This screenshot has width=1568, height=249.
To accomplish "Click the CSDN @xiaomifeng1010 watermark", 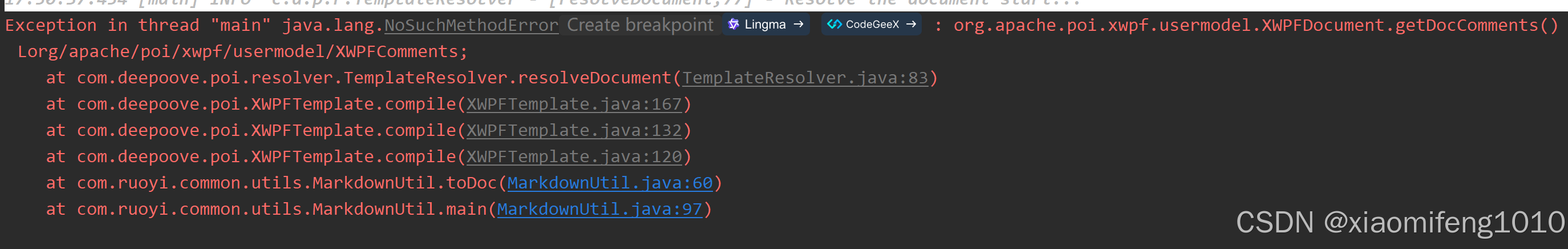I will pyautogui.click(x=1400, y=222).
